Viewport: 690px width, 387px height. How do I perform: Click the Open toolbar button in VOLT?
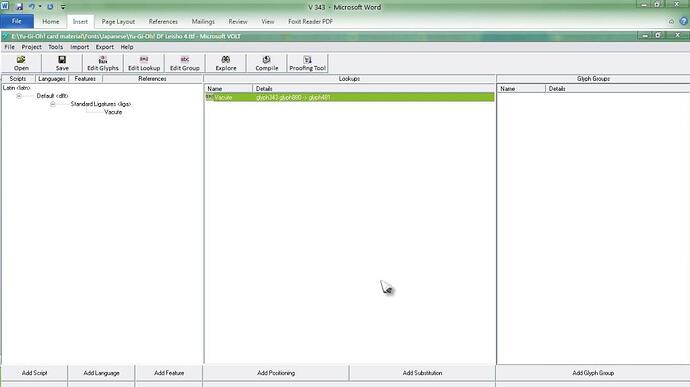point(21,63)
